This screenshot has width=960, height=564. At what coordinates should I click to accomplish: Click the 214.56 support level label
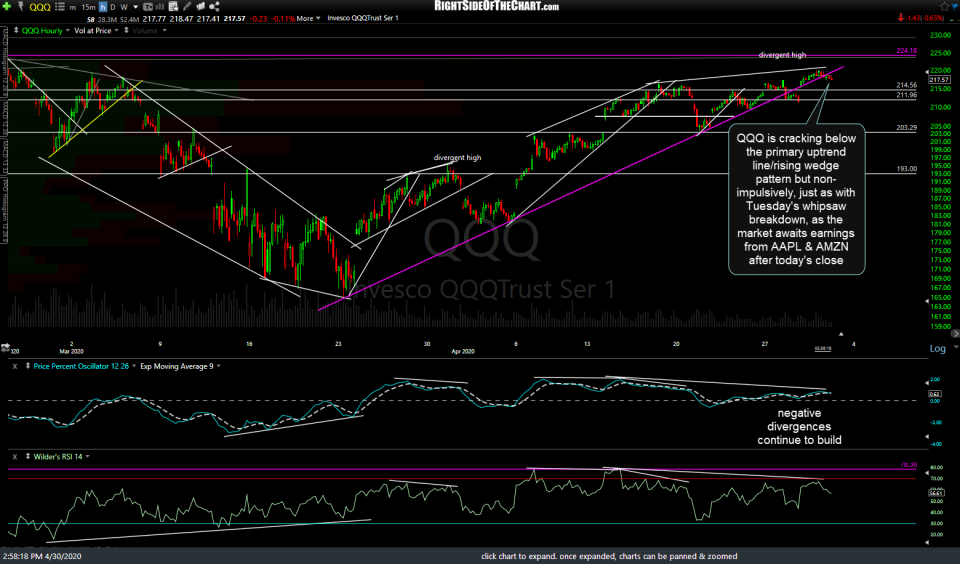(906, 85)
